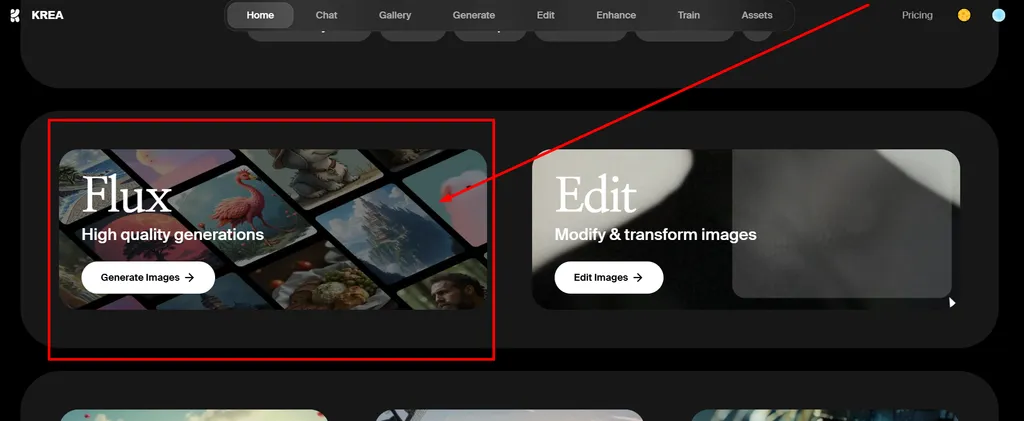Open the Pricing link

click(917, 15)
